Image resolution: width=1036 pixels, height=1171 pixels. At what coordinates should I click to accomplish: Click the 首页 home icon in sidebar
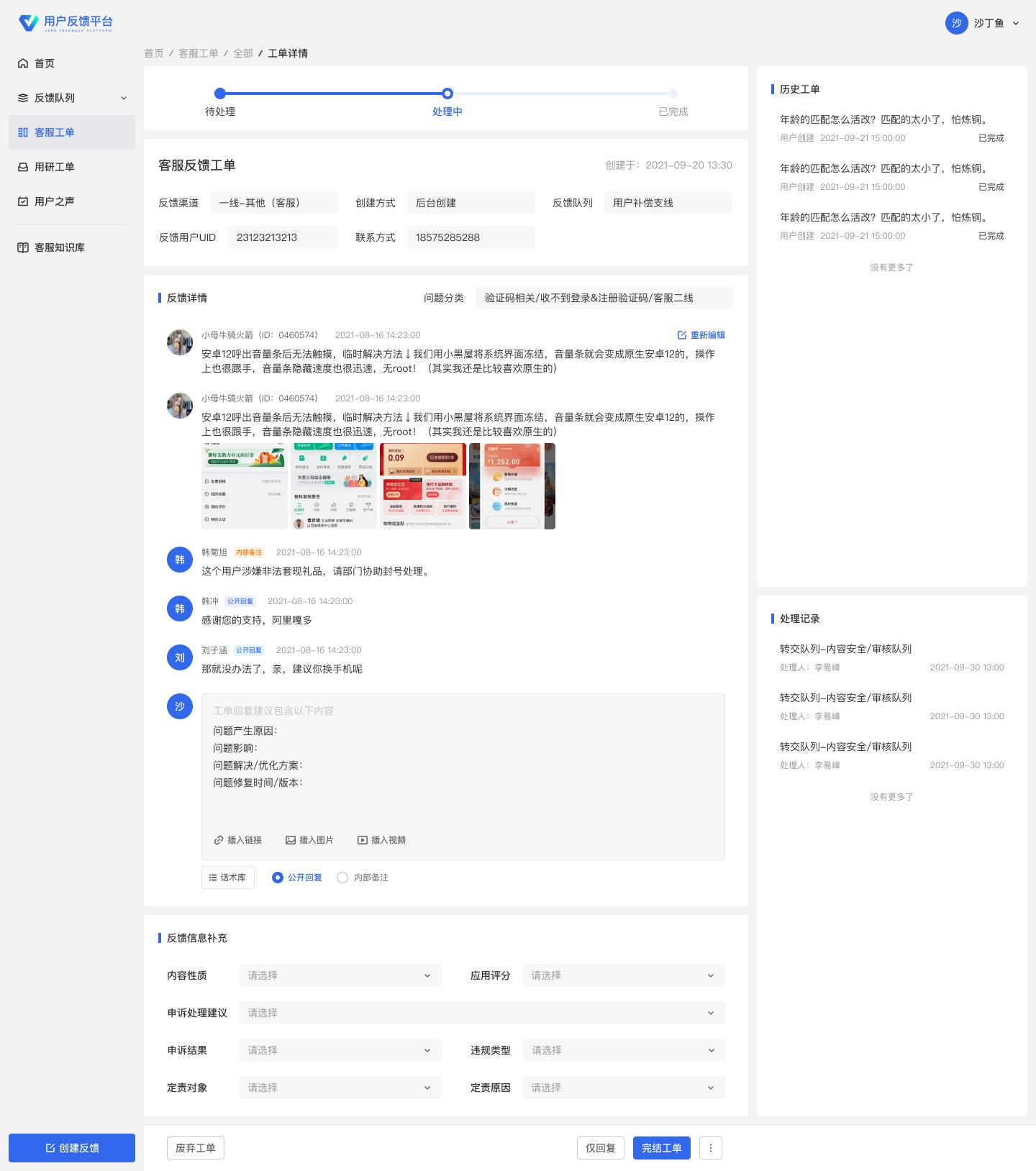[23, 63]
